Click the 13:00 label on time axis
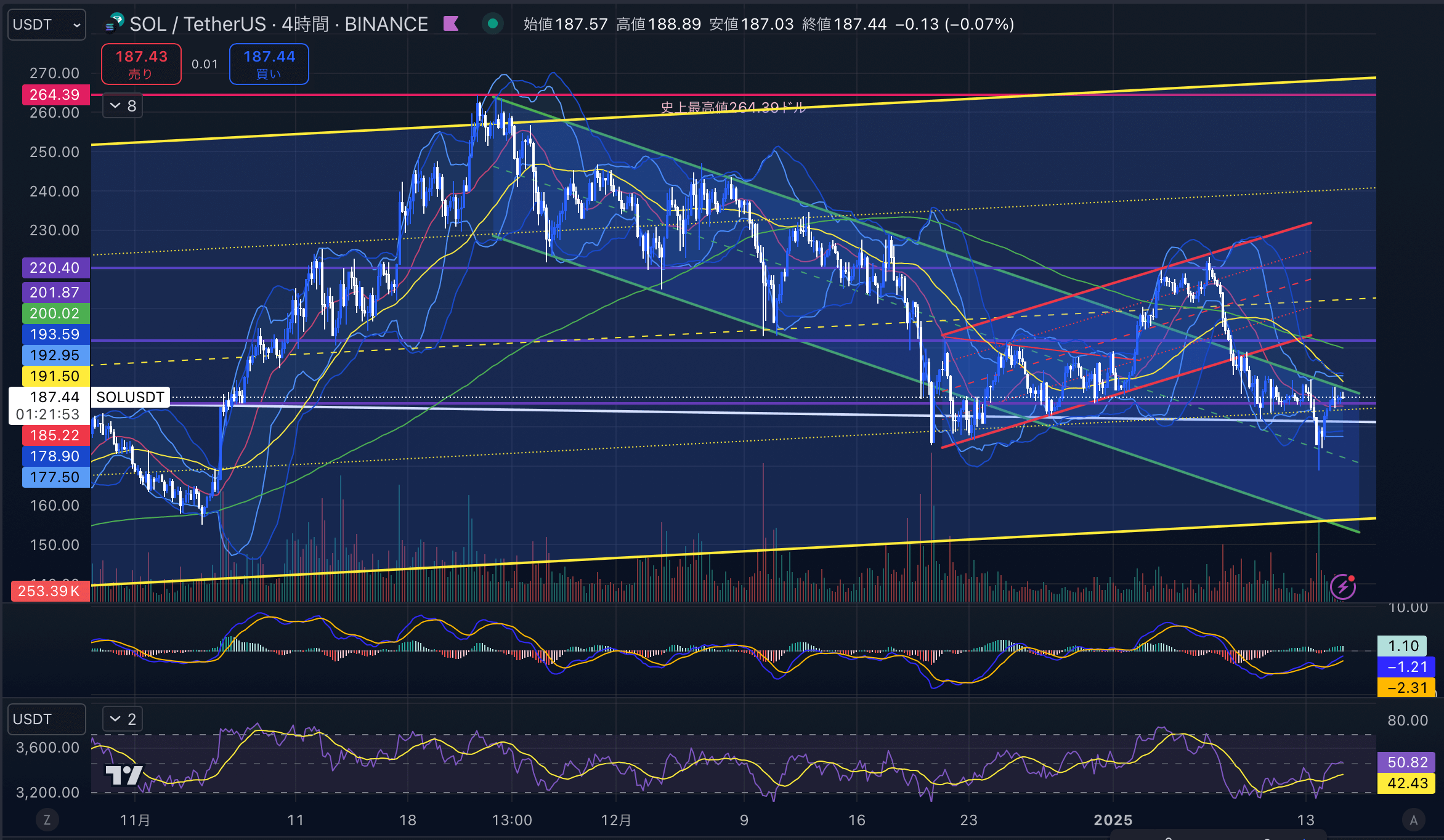The width and height of the screenshot is (1444, 840). (512, 820)
